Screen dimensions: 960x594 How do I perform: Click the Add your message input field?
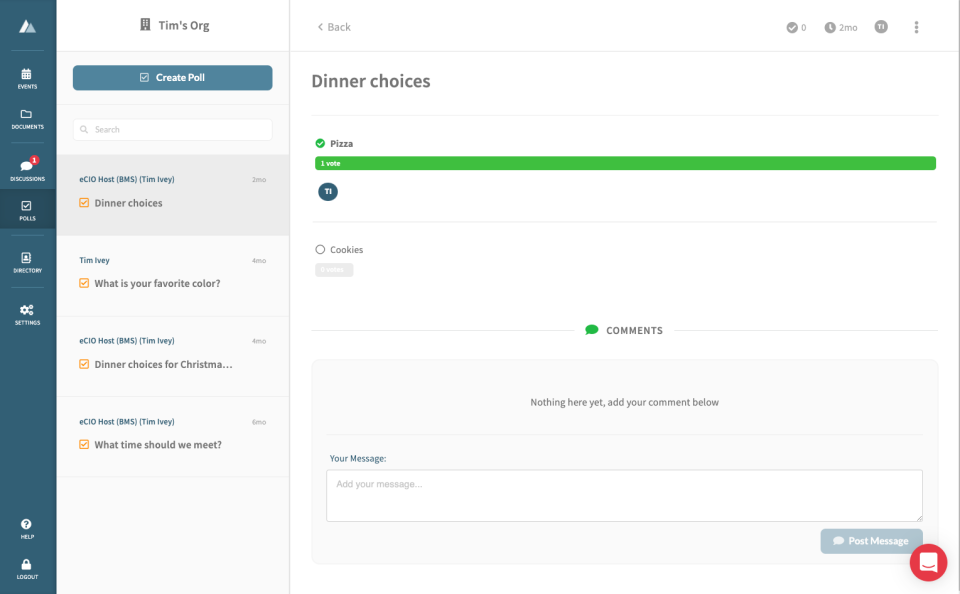pyautogui.click(x=624, y=495)
